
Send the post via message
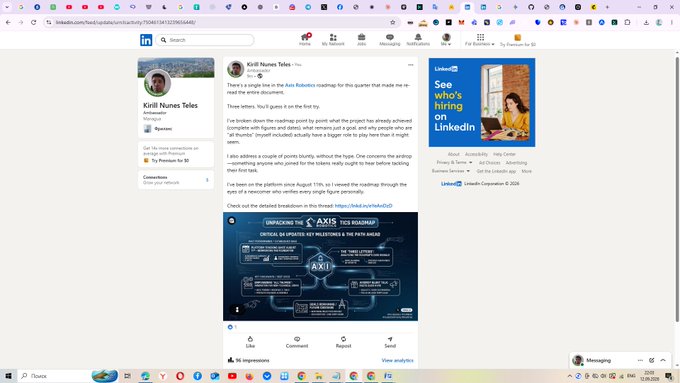[390, 342]
